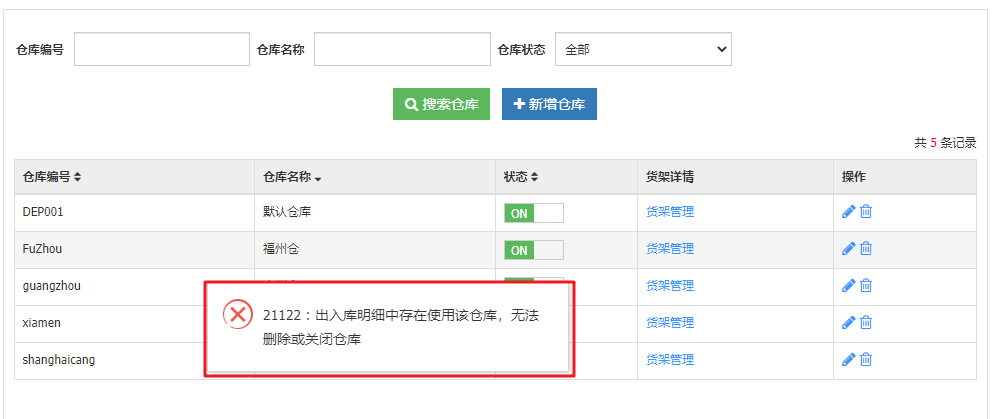Sort the table by 仓库编号 column
The width and height of the screenshot is (993, 419).
click(x=52, y=177)
